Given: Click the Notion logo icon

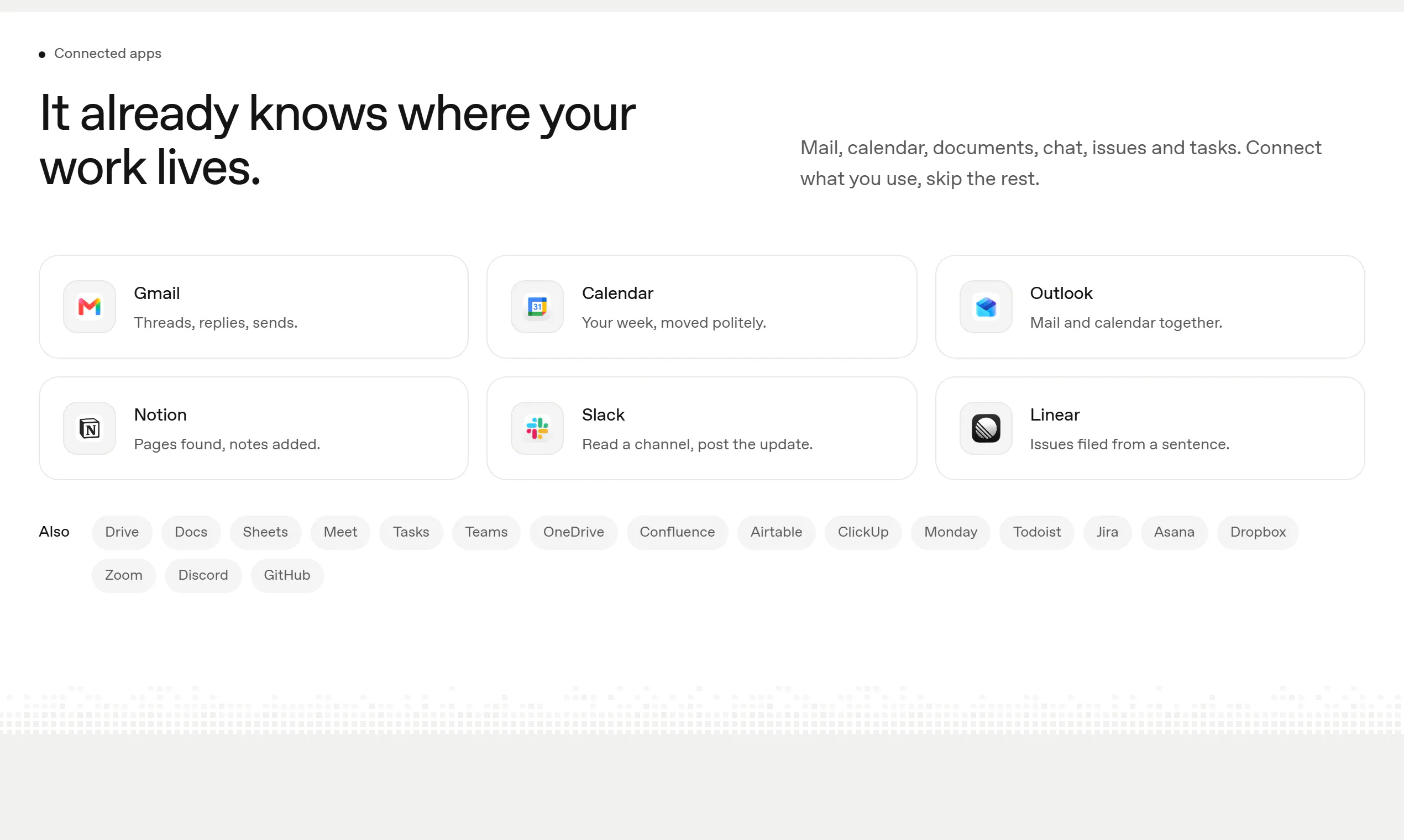Looking at the screenshot, I should point(90,428).
